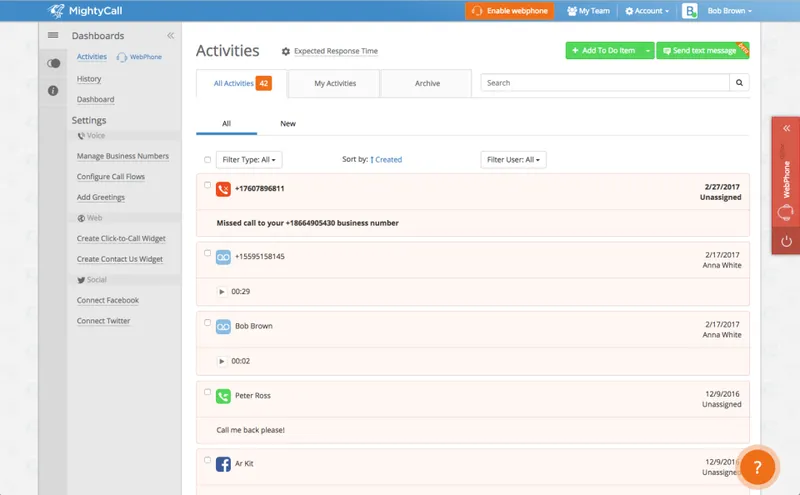Open the Filter User dropdown
Screen dimensions: 800x495
pos(513,160)
